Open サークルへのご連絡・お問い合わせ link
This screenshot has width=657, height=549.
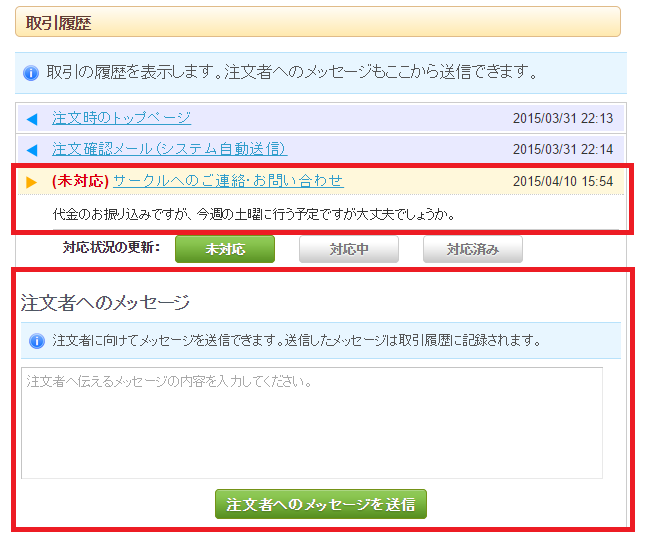tap(228, 181)
